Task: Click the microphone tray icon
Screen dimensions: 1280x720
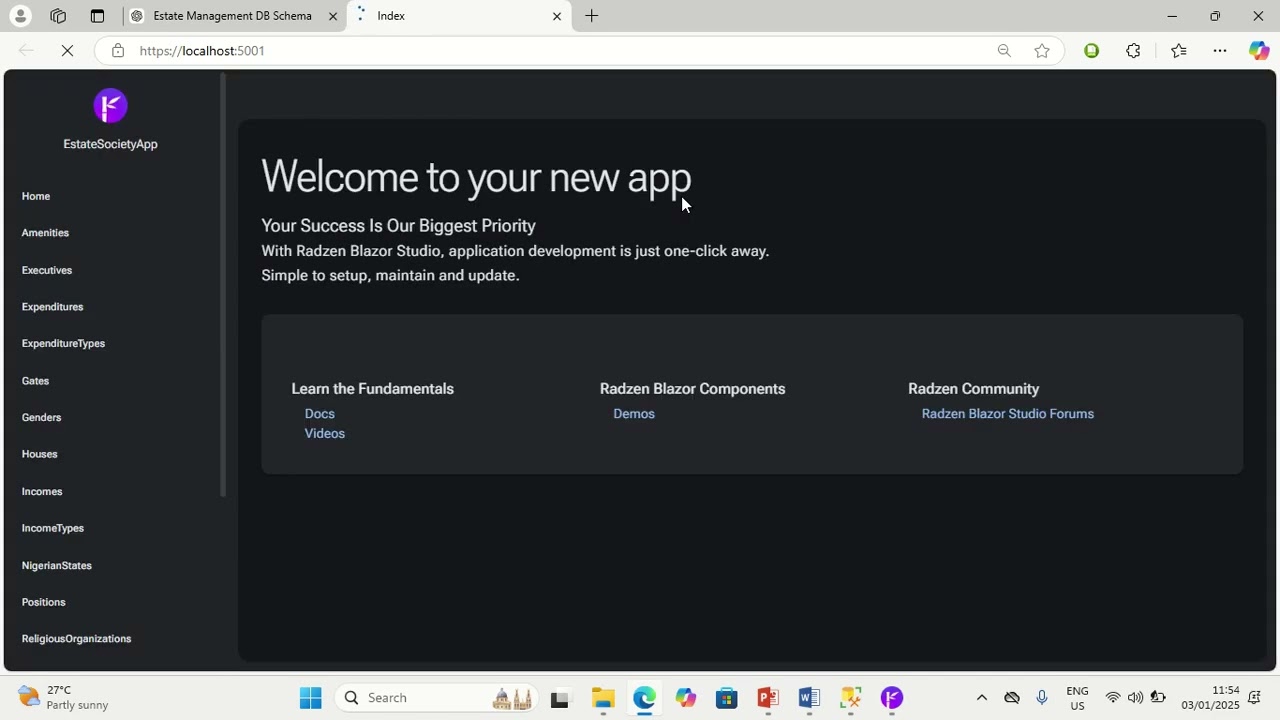Action: (x=1042, y=698)
